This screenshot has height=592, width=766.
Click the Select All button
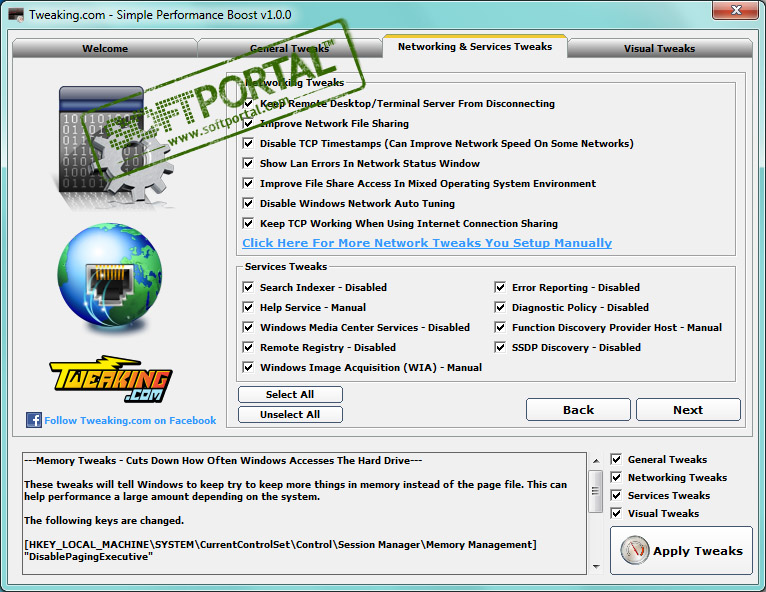pyautogui.click(x=290, y=394)
